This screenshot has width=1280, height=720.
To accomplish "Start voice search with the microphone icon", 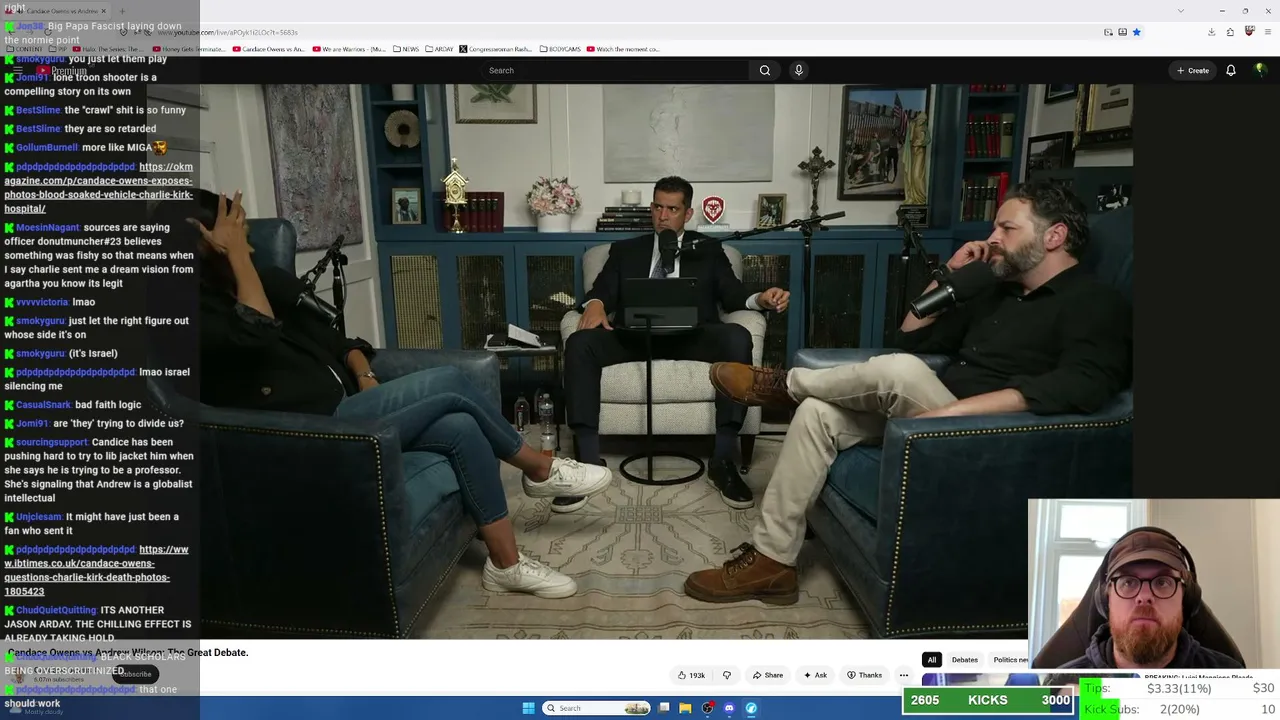I will [x=798, y=70].
